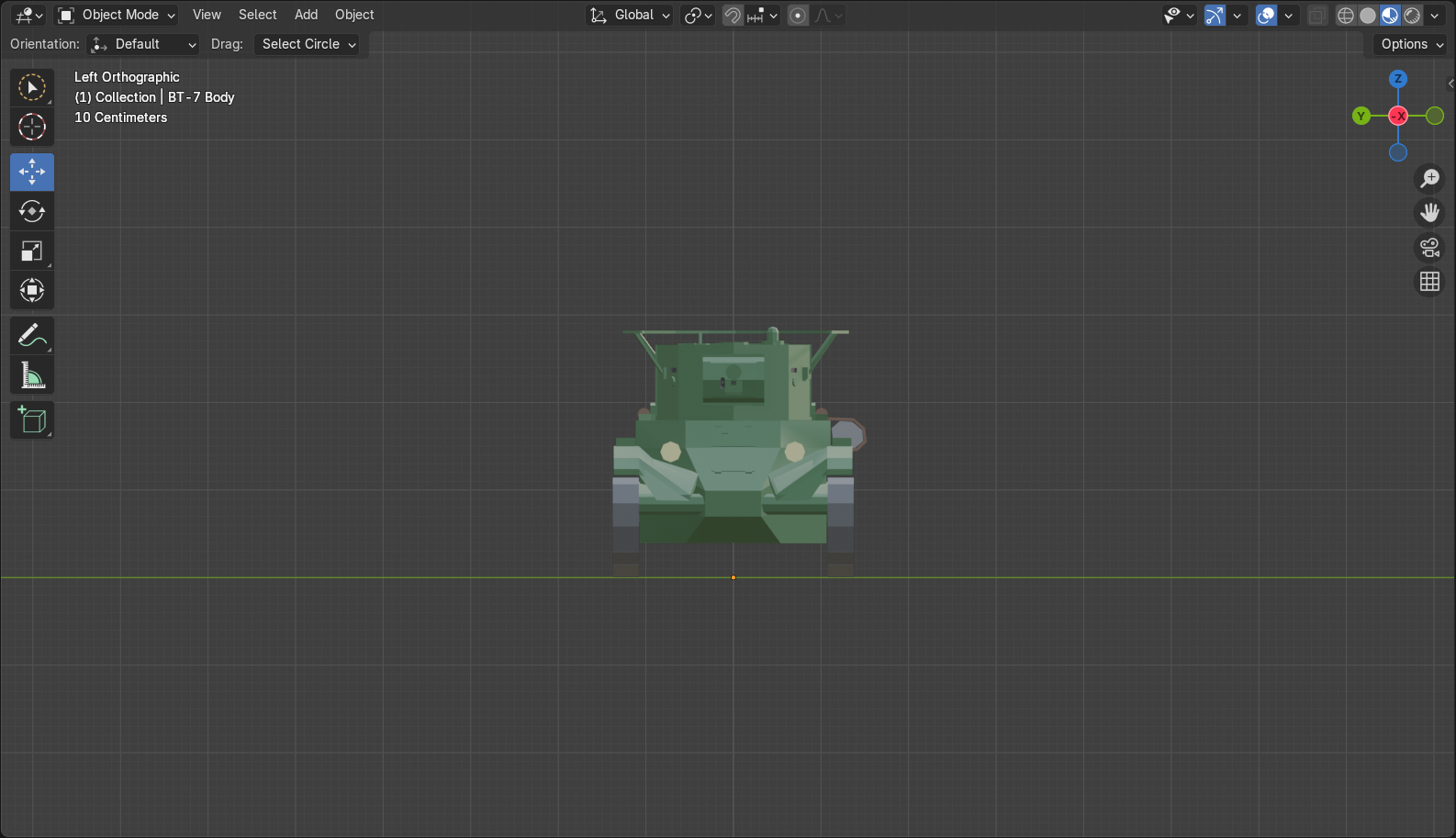The image size is (1456, 838).
Task: Open the Select menu
Action: click(257, 15)
